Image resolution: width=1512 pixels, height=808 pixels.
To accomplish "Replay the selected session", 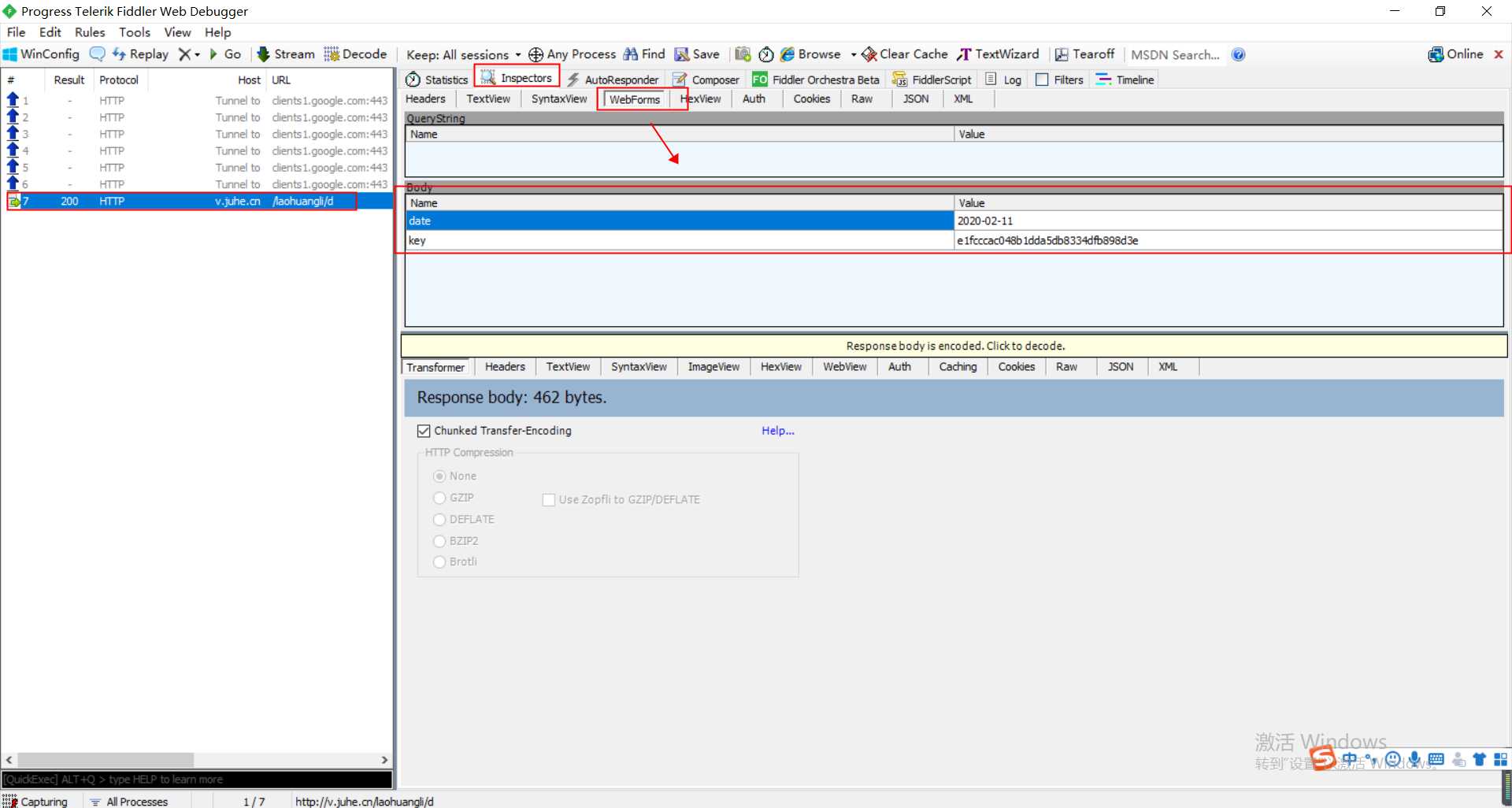I will point(141,54).
